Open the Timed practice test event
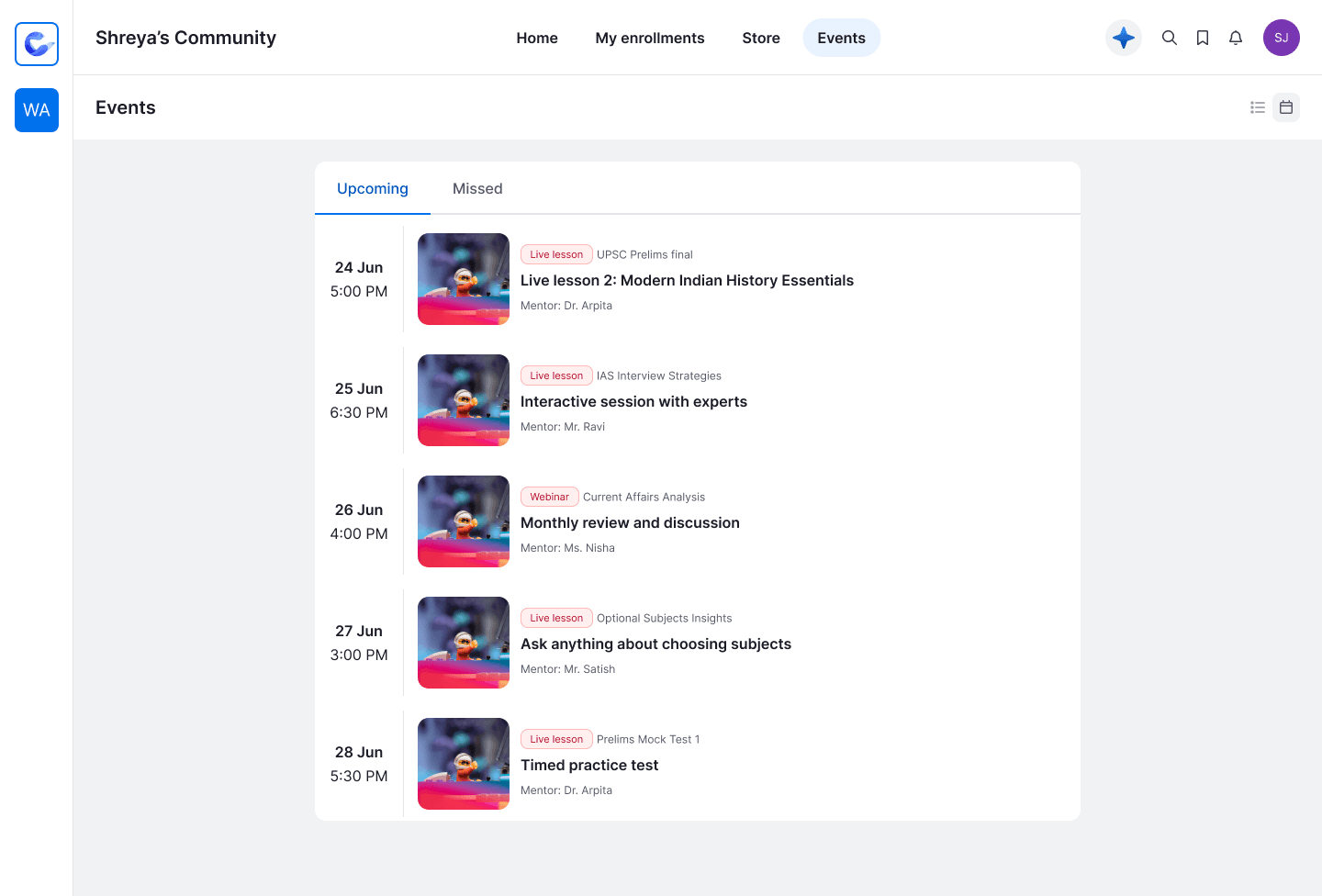This screenshot has width=1322, height=896. (x=589, y=765)
